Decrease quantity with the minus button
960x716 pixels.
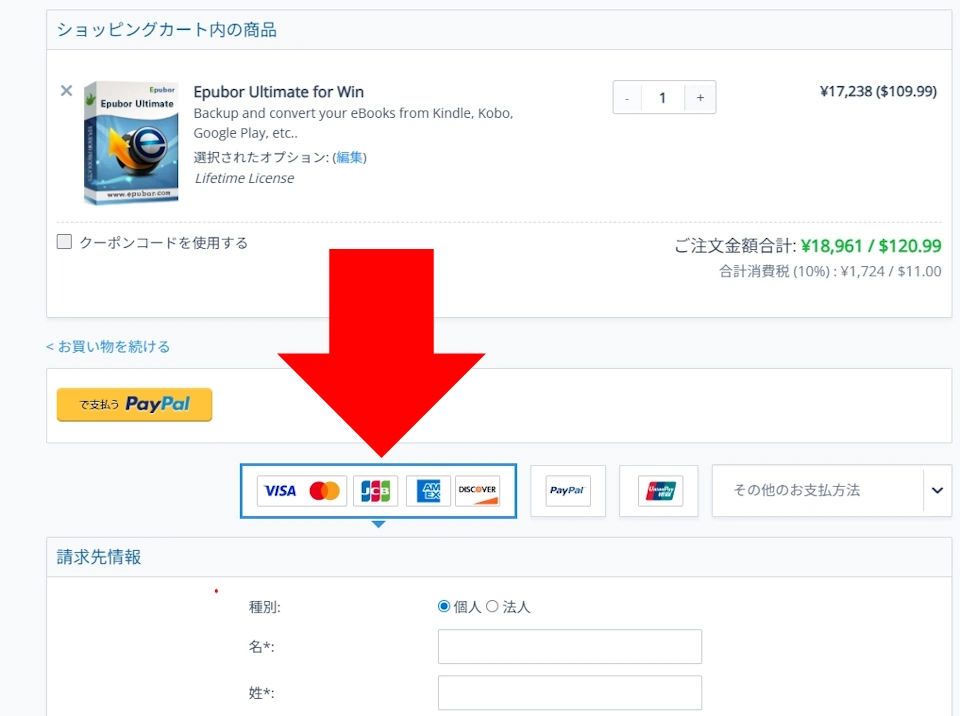(627, 98)
